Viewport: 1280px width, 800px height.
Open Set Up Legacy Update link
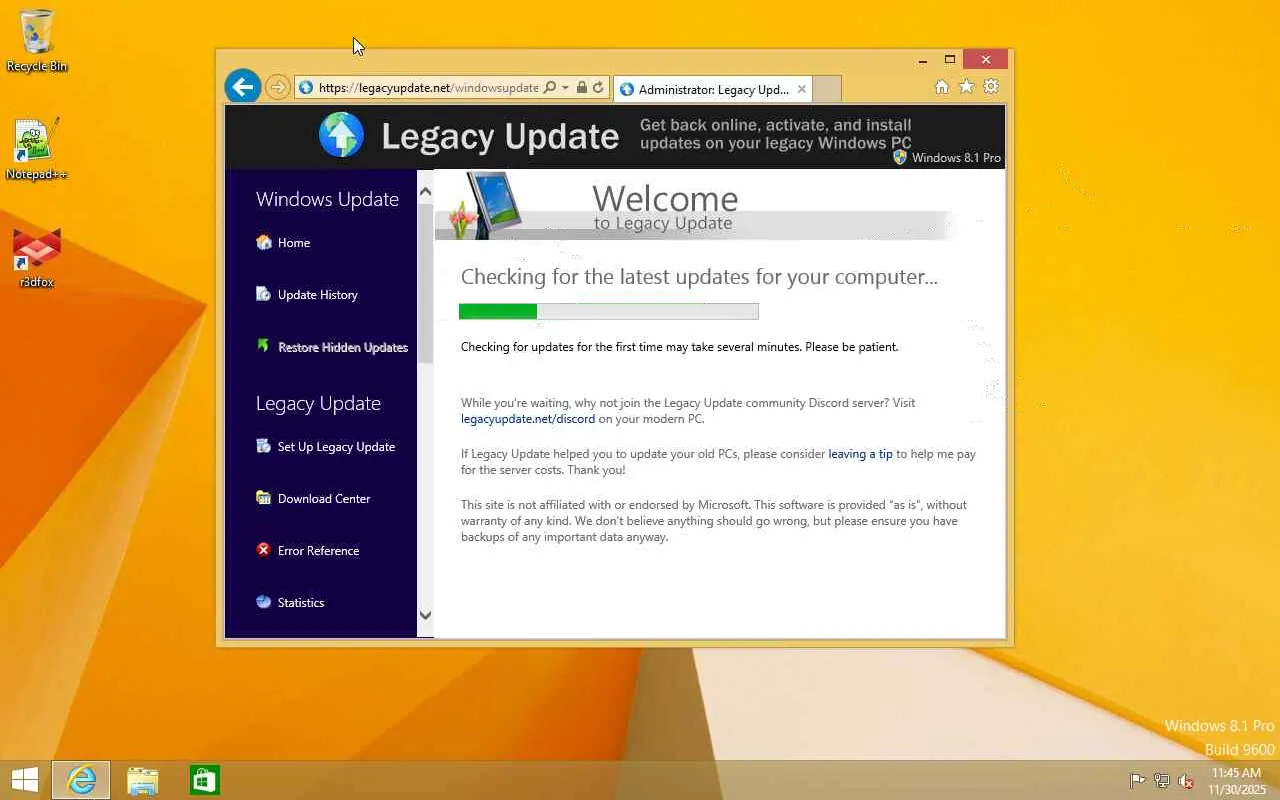click(x=336, y=447)
